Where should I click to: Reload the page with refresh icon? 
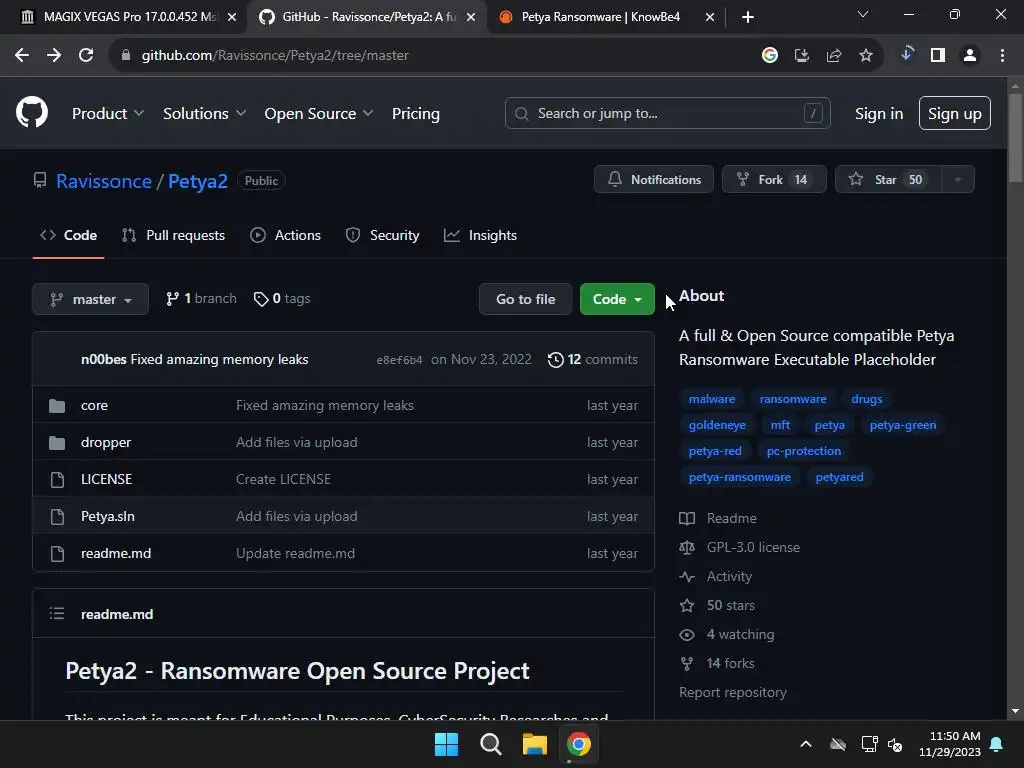pos(86,56)
